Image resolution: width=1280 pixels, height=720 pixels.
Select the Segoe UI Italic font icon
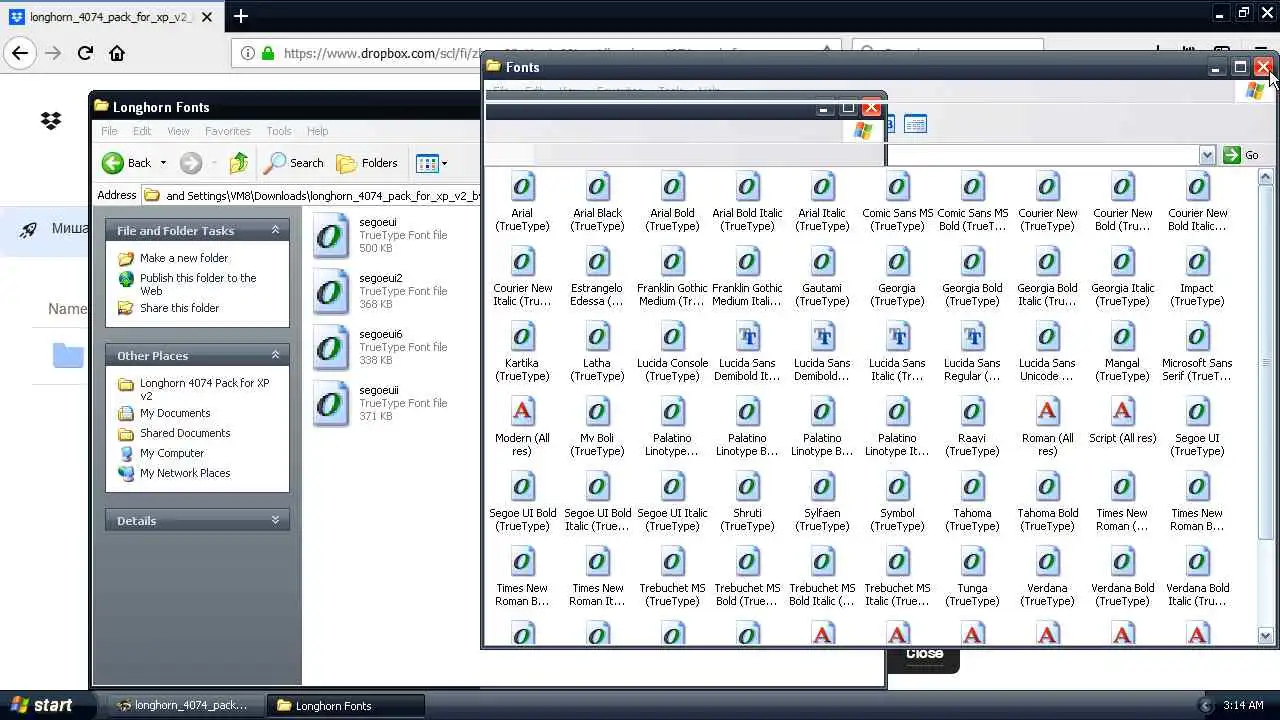tap(672, 487)
